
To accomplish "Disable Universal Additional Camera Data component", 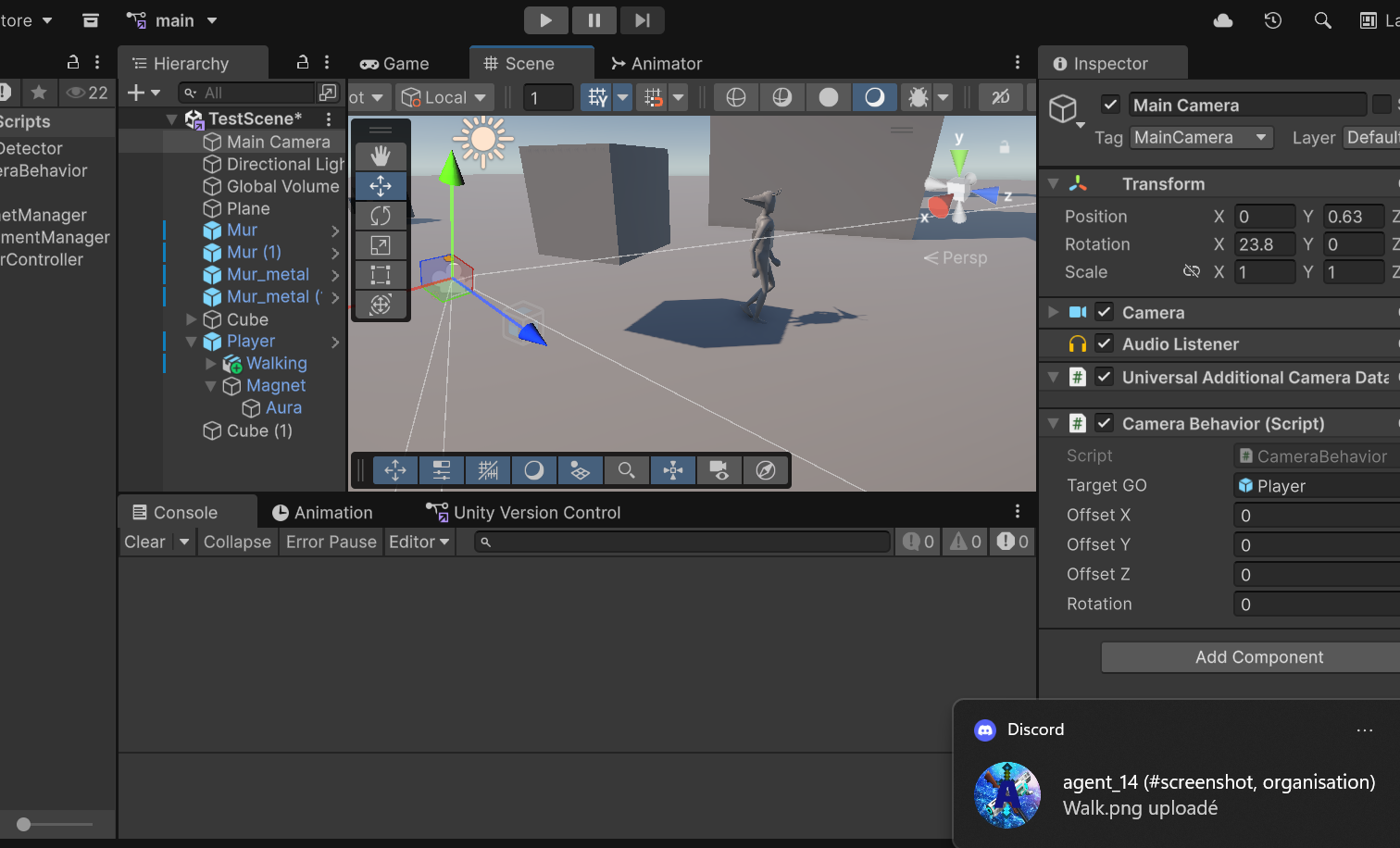I will coord(1104,377).
